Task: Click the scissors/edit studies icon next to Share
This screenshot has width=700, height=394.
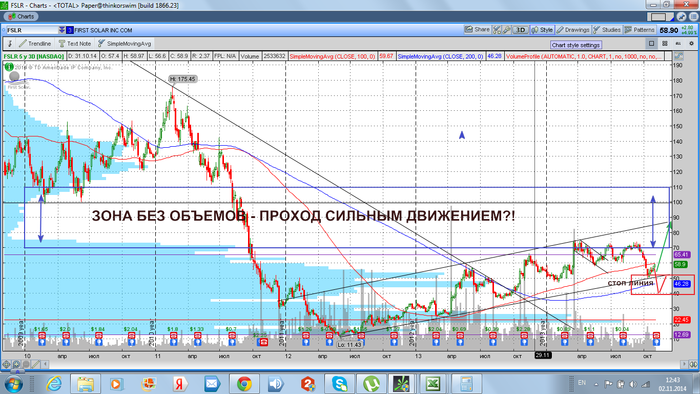Action: click(496, 30)
